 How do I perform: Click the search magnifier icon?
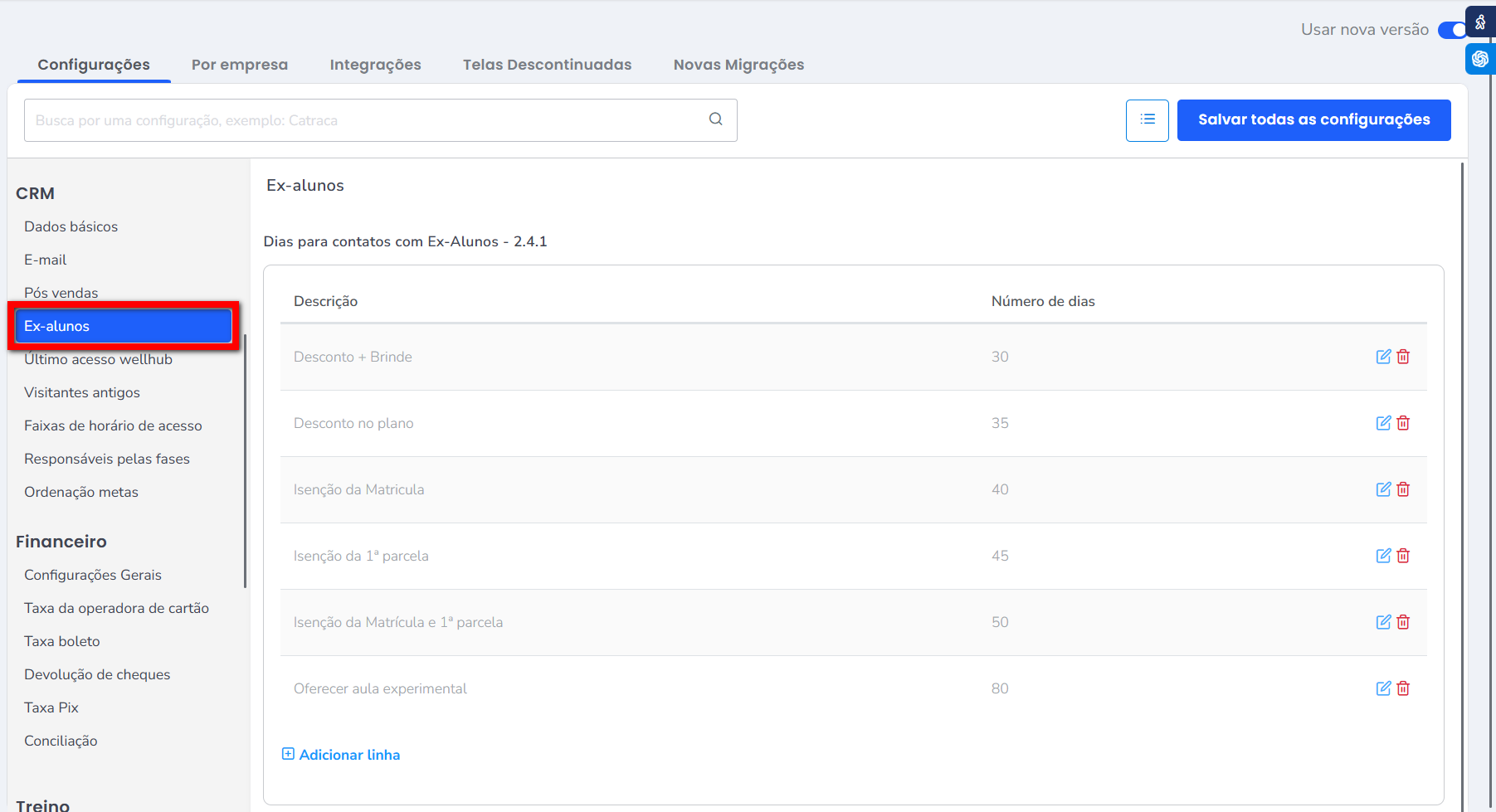715,119
